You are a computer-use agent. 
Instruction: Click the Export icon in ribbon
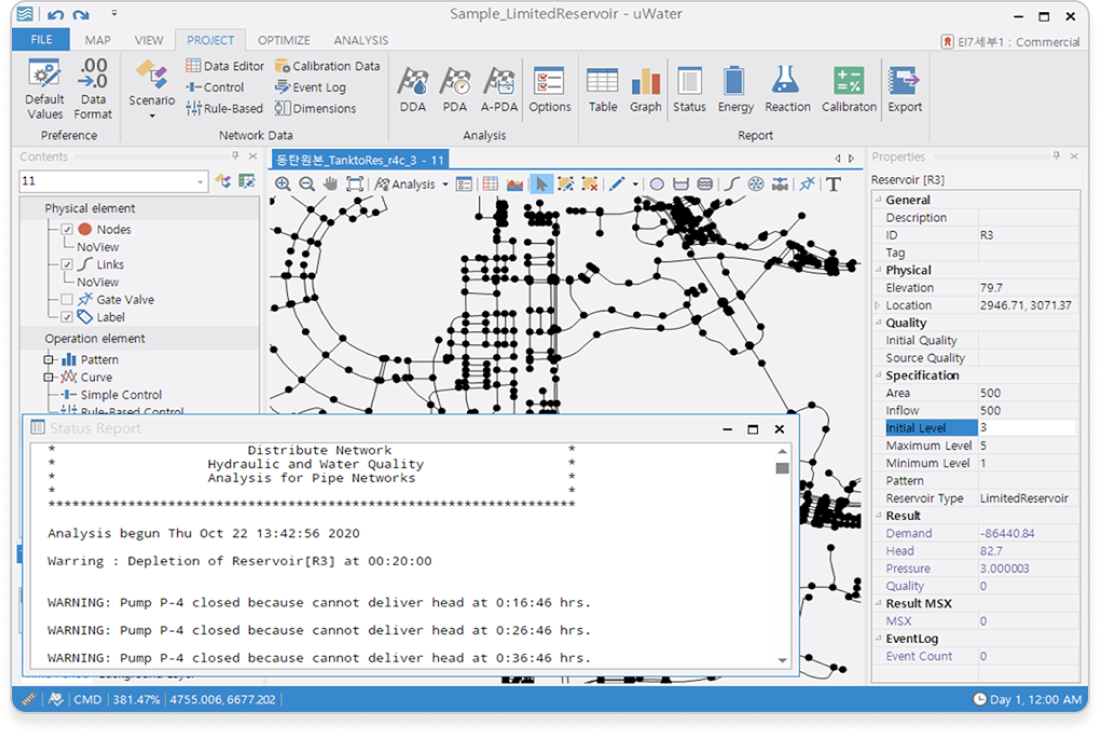(x=904, y=88)
